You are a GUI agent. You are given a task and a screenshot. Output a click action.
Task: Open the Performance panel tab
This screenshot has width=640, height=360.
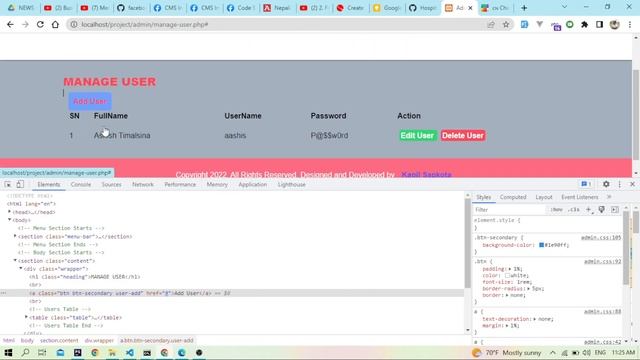click(x=180, y=184)
